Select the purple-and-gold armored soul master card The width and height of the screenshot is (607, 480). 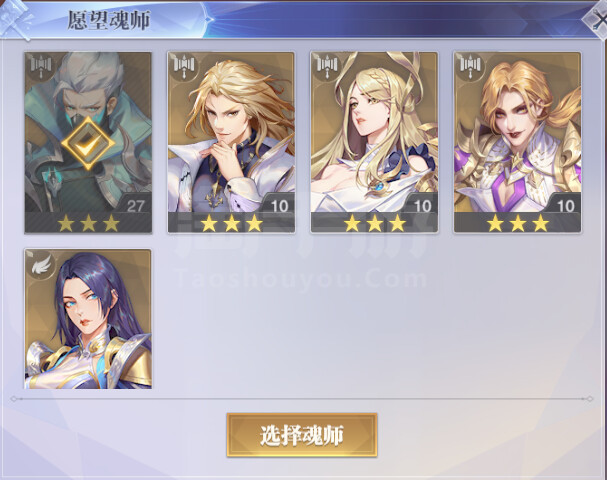(518, 142)
